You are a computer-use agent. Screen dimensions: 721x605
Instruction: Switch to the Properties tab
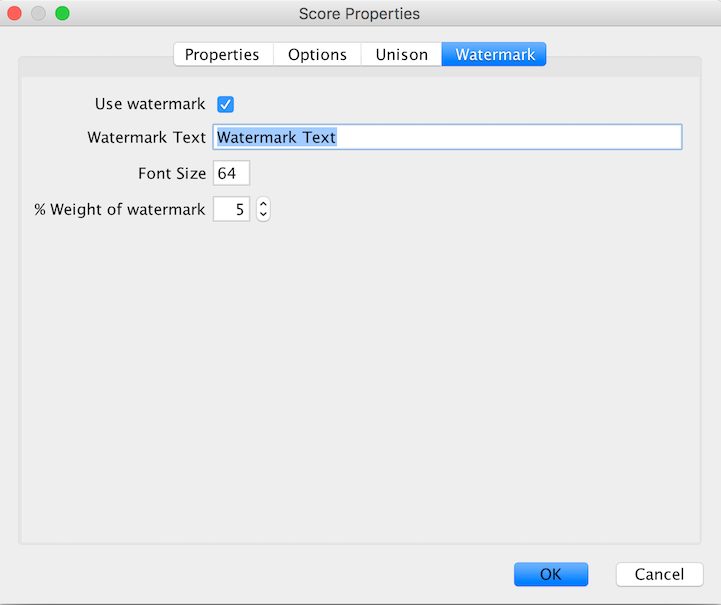pyautogui.click(x=223, y=54)
